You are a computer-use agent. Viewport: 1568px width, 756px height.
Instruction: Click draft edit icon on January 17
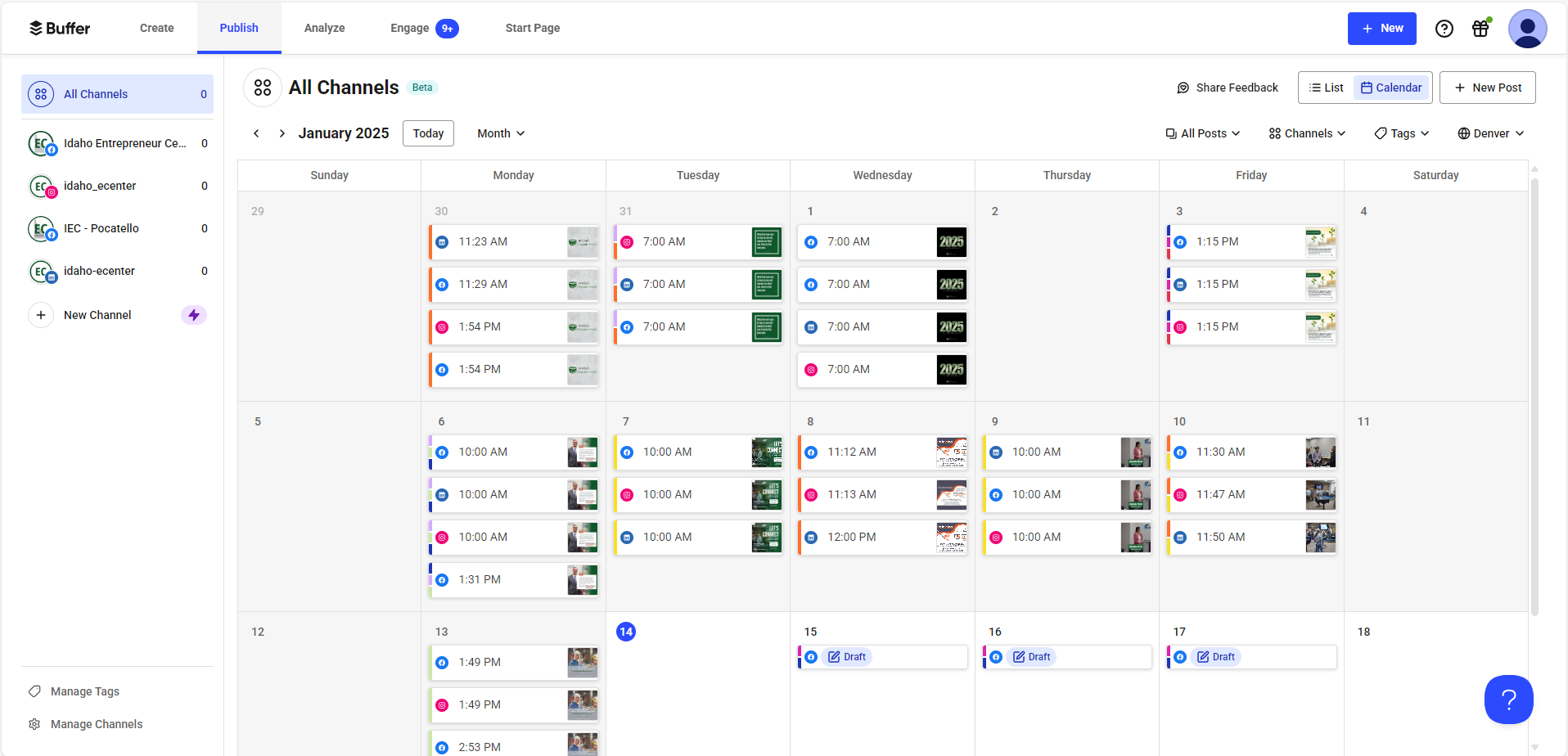1203,657
